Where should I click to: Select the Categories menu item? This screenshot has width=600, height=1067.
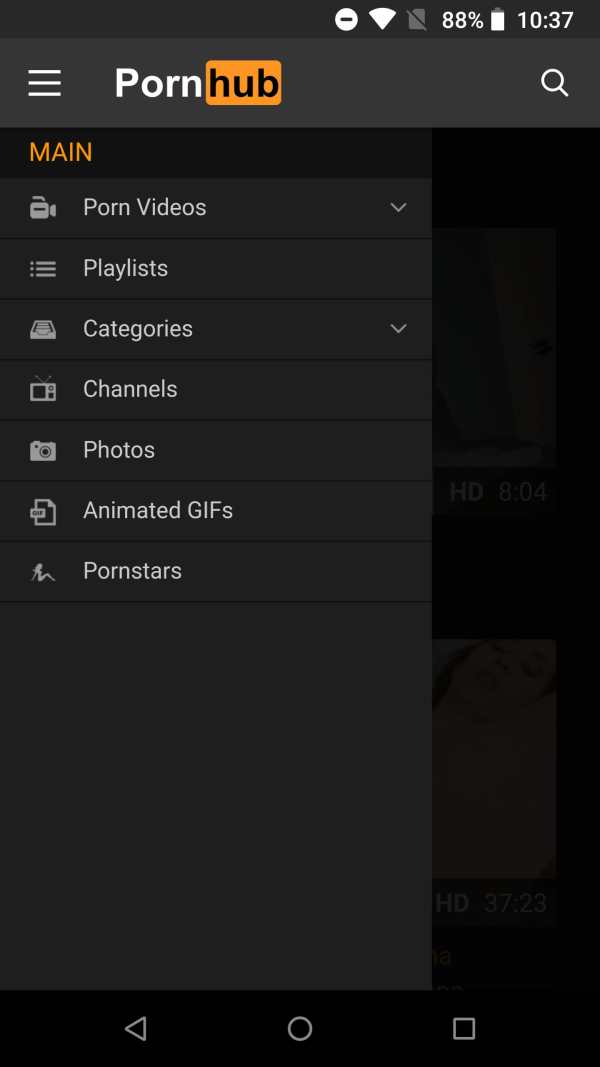point(216,329)
